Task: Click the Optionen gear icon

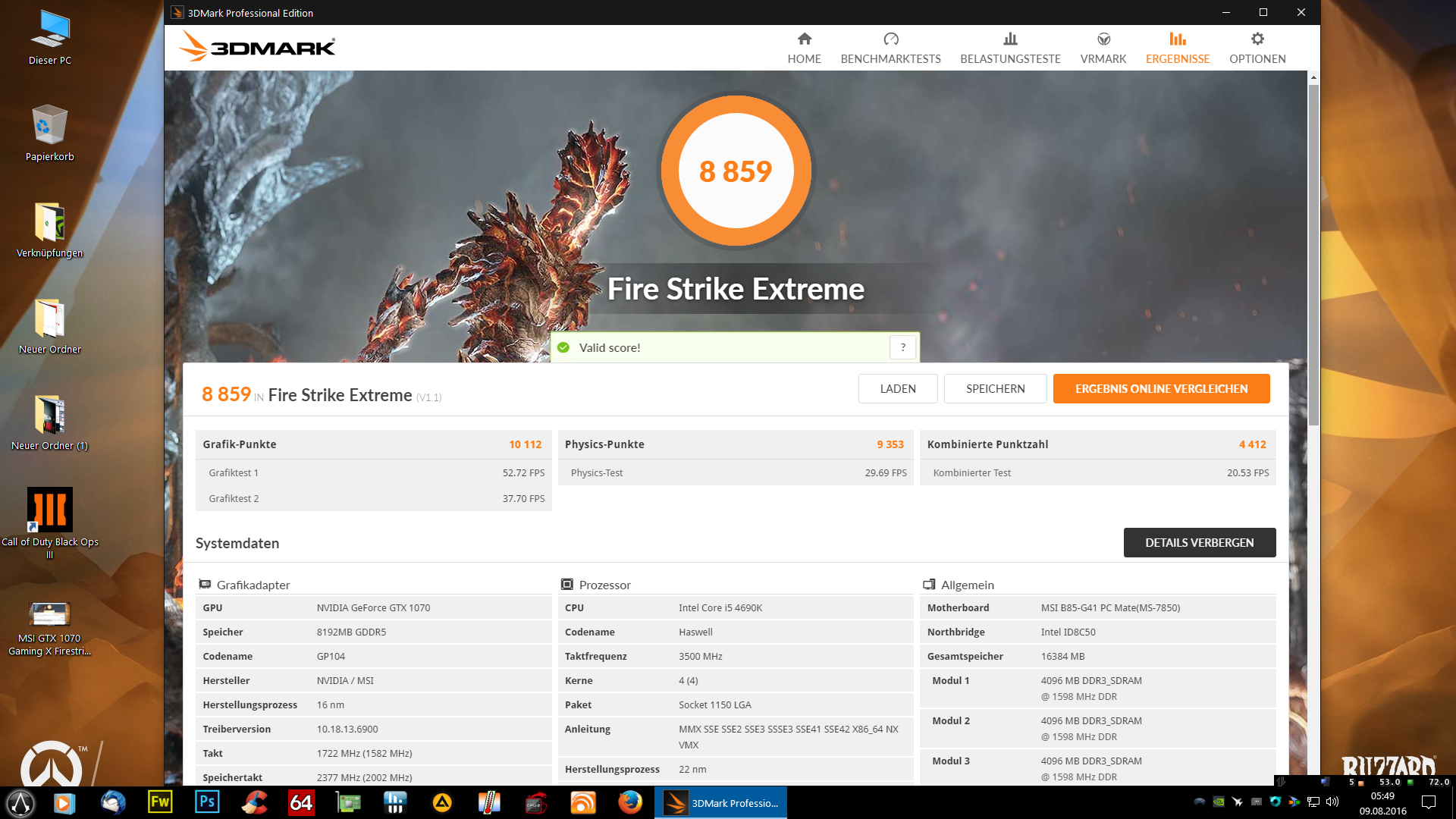Action: tap(1257, 39)
